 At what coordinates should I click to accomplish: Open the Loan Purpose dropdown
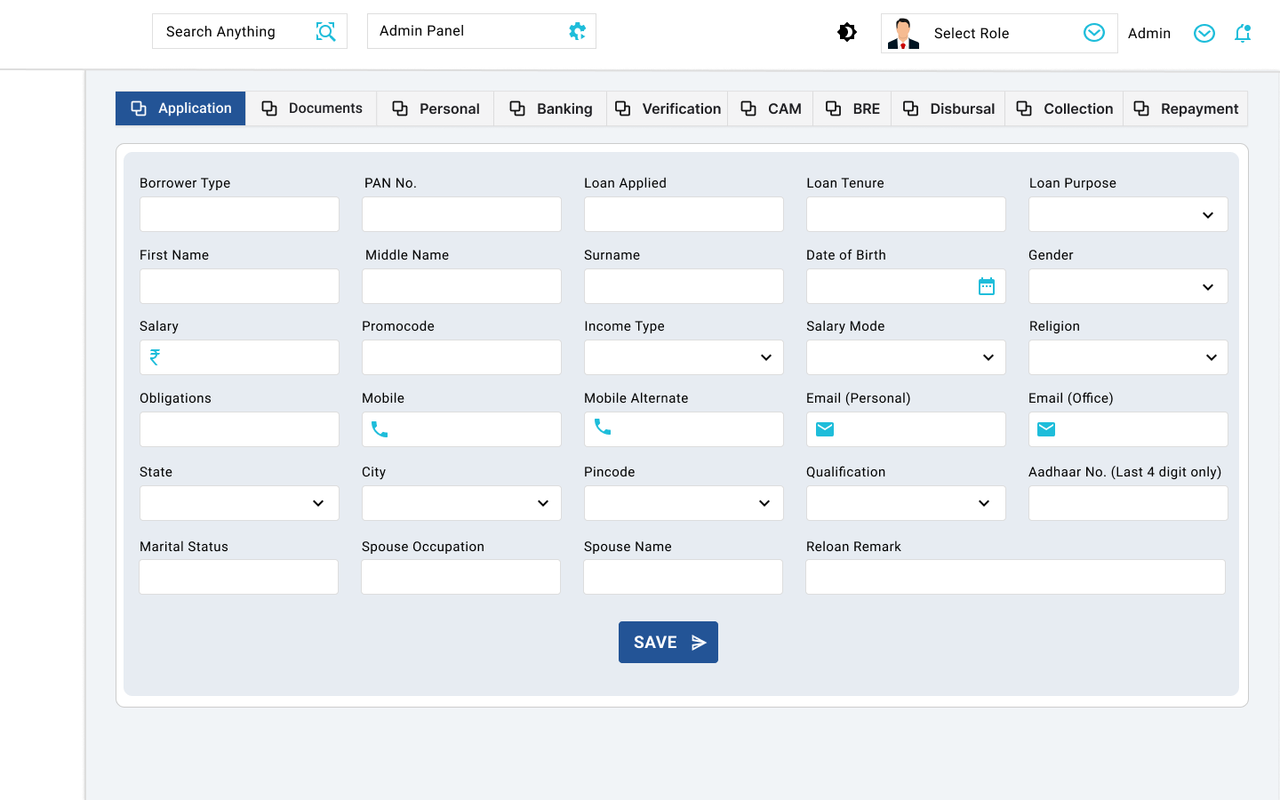click(1209, 214)
